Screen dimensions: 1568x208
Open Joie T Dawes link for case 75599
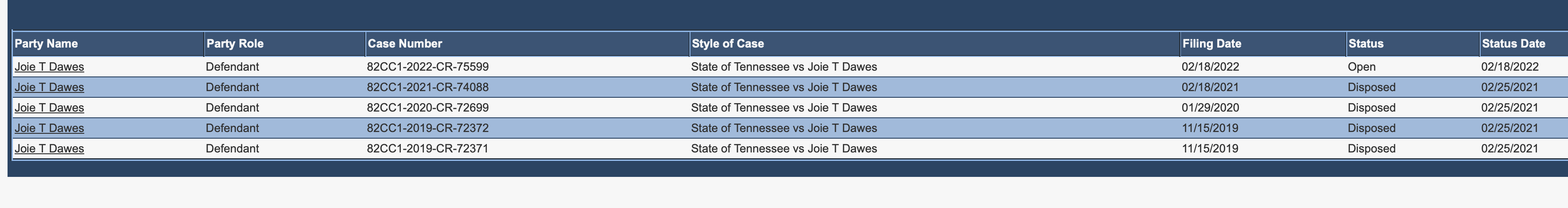click(x=49, y=67)
